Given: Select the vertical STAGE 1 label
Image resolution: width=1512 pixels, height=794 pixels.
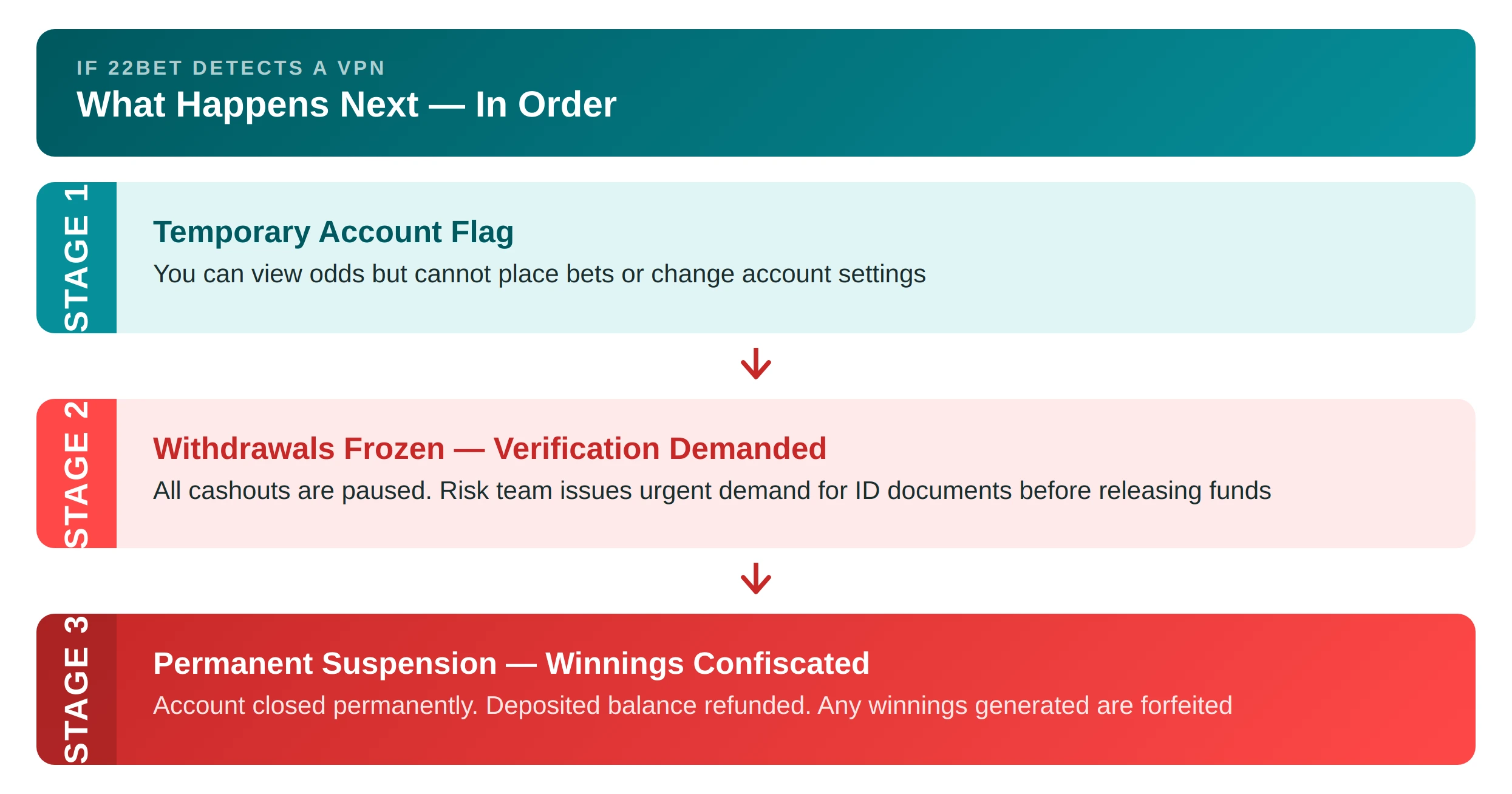Looking at the screenshot, I should pos(77,257).
